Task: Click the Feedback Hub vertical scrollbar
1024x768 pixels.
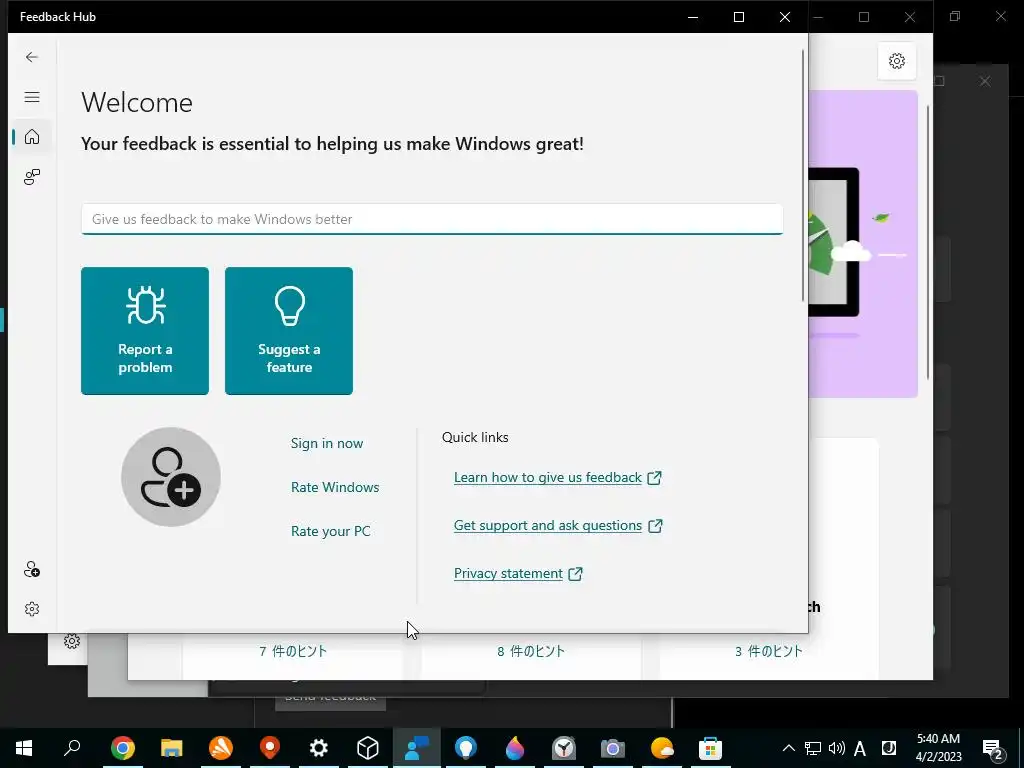Action: pos(803,176)
